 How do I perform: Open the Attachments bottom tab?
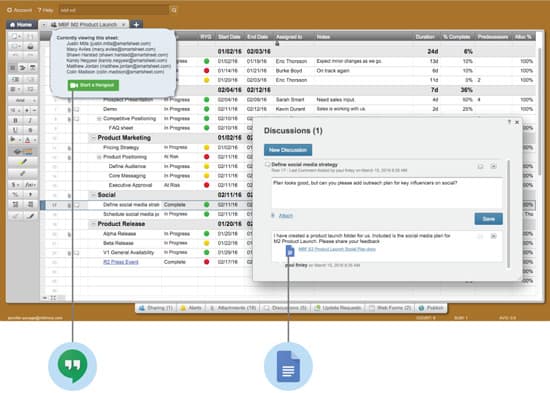tap(233, 308)
